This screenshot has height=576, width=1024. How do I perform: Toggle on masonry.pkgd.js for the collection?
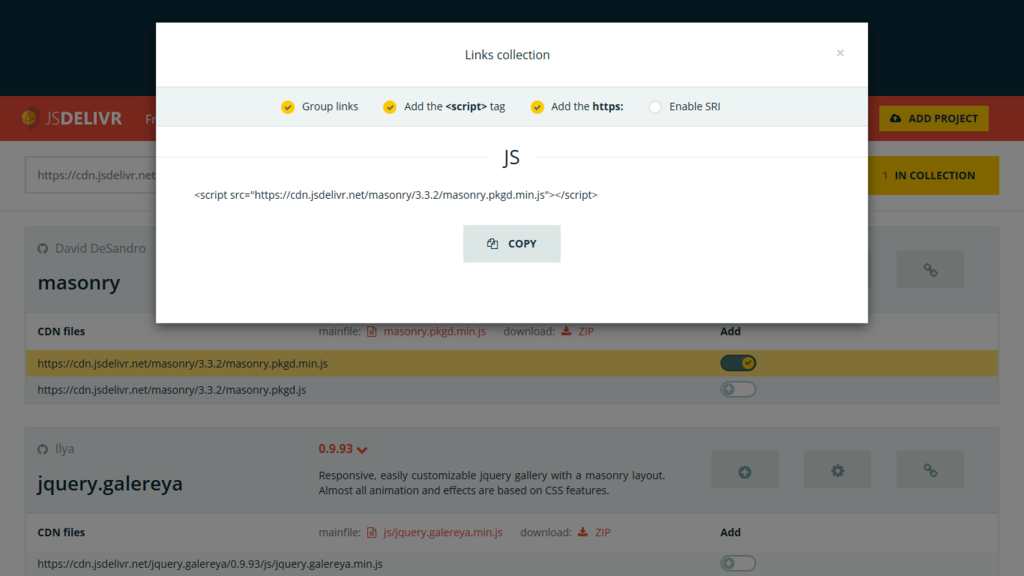(x=738, y=389)
